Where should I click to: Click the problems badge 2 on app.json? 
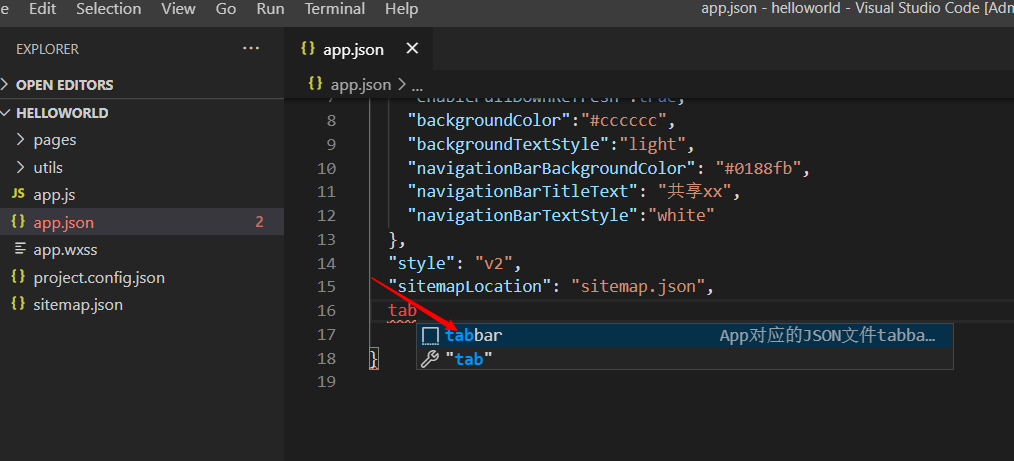tap(259, 222)
